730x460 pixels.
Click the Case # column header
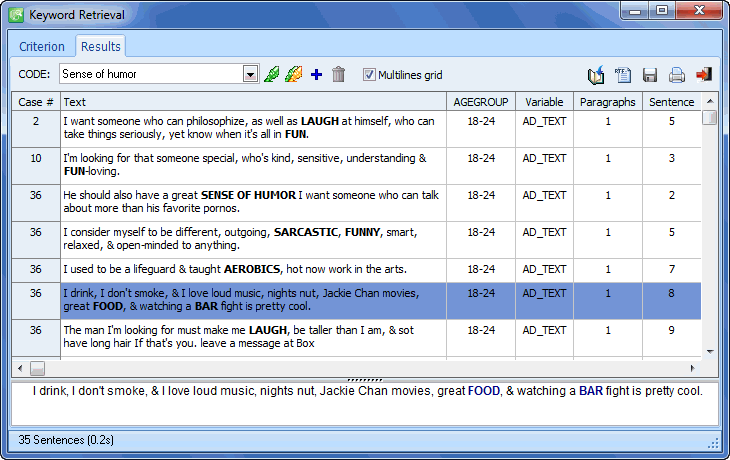[36, 102]
